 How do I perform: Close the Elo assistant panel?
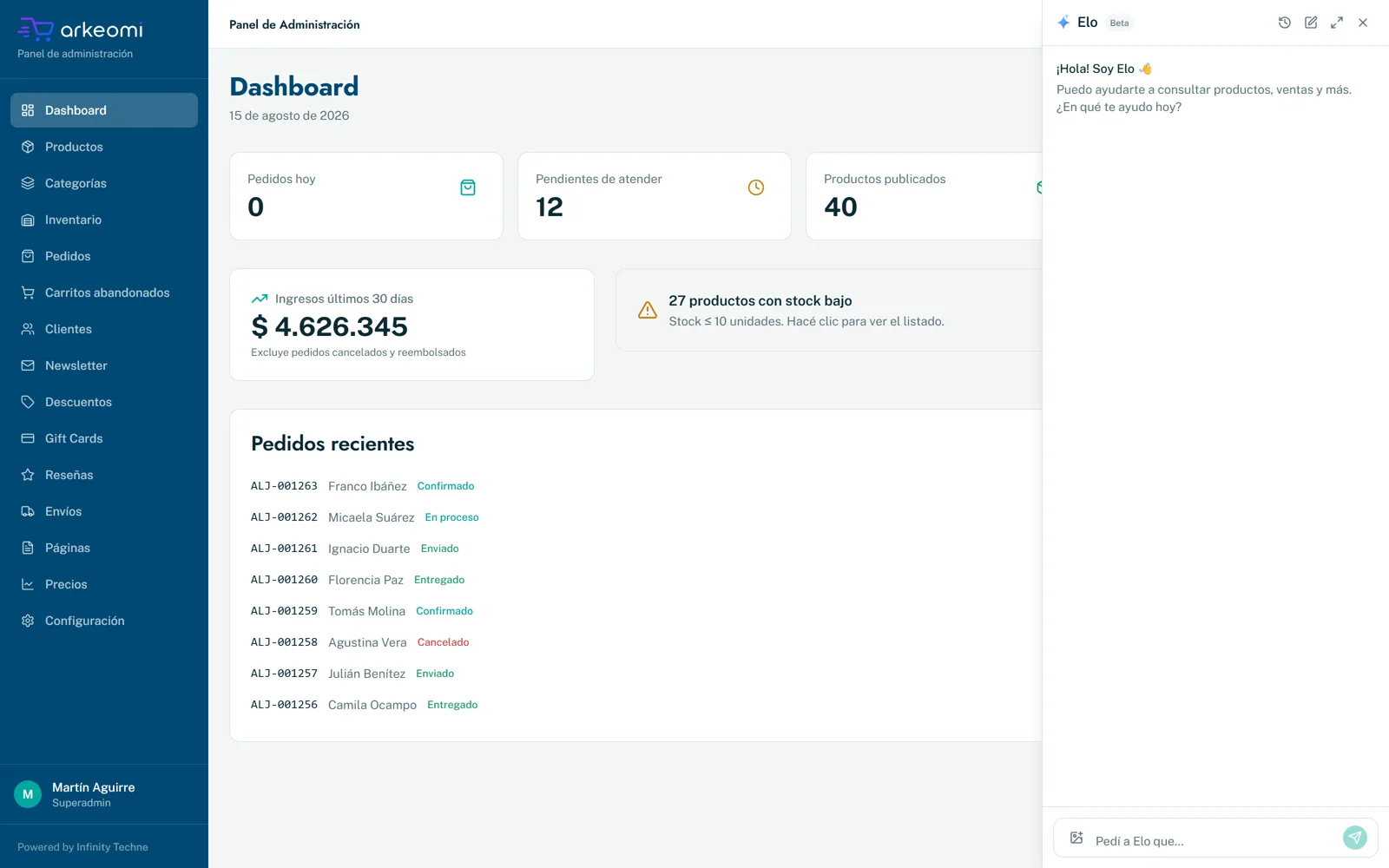[x=1363, y=23]
